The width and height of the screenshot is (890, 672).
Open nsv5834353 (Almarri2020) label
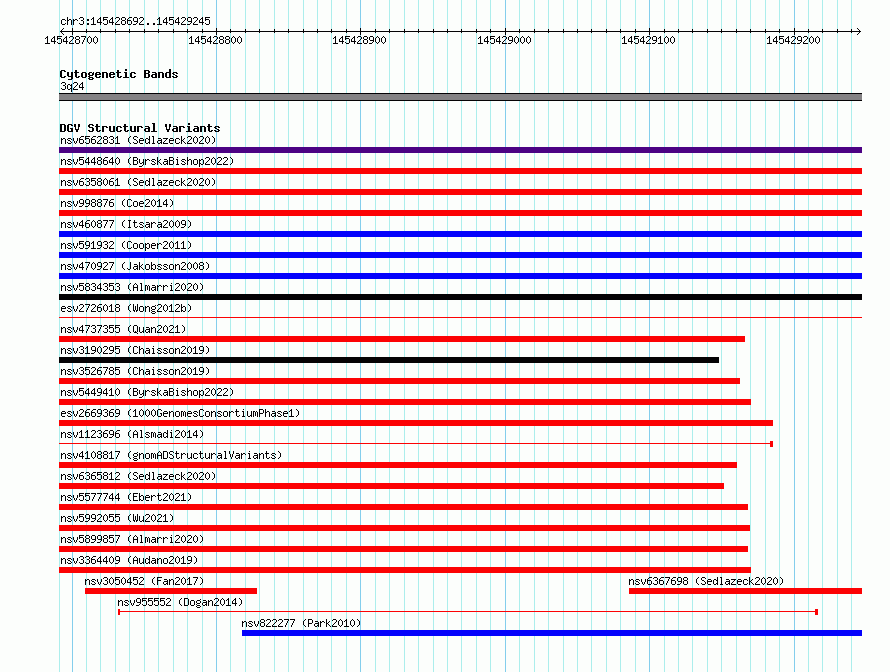(132, 287)
